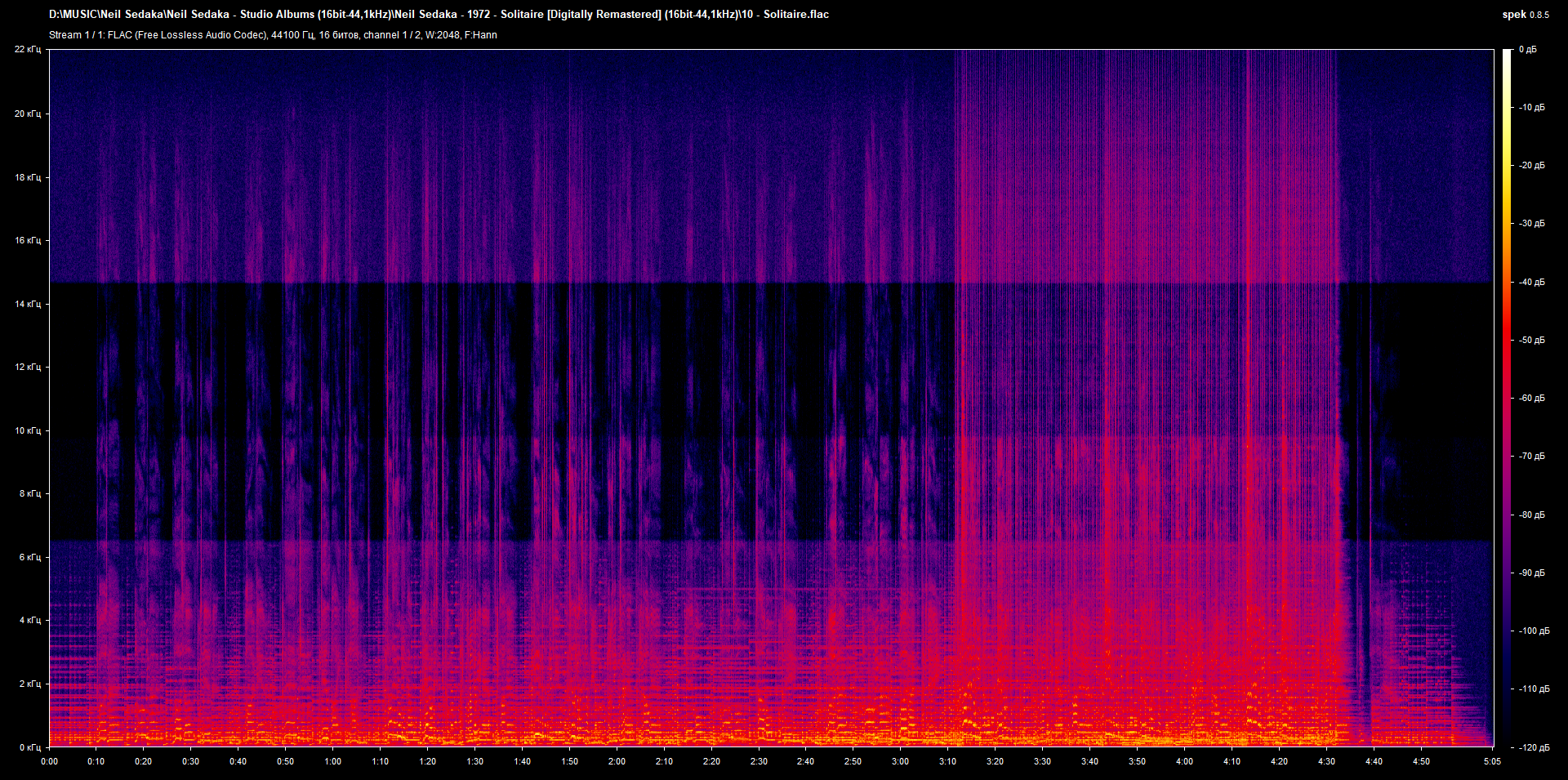Click the 6 кГц frequency axis label
This screenshot has height=780, width=1568.
(30, 557)
